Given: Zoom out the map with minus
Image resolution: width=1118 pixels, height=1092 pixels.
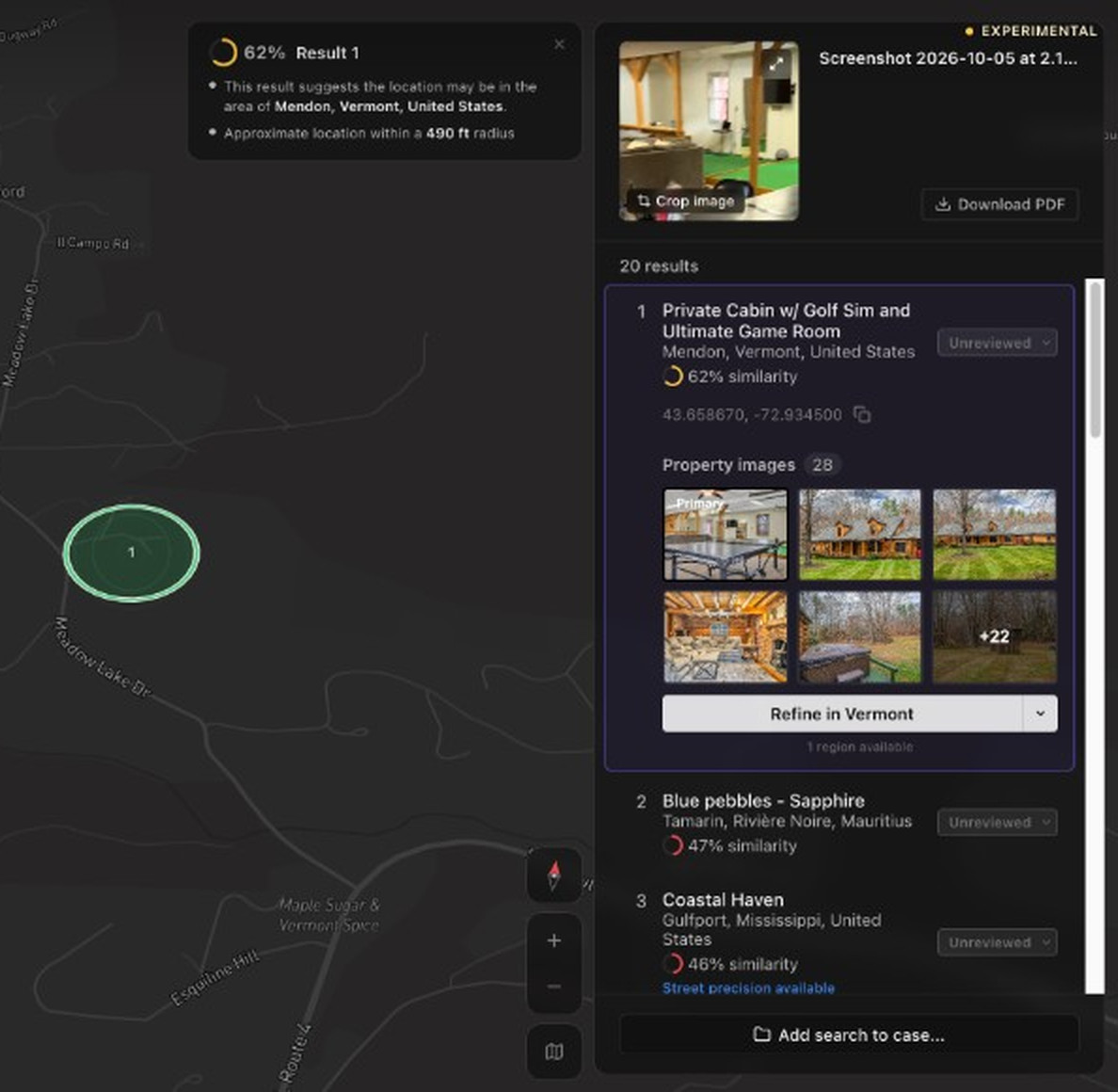Looking at the screenshot, I should click(554, 988).
